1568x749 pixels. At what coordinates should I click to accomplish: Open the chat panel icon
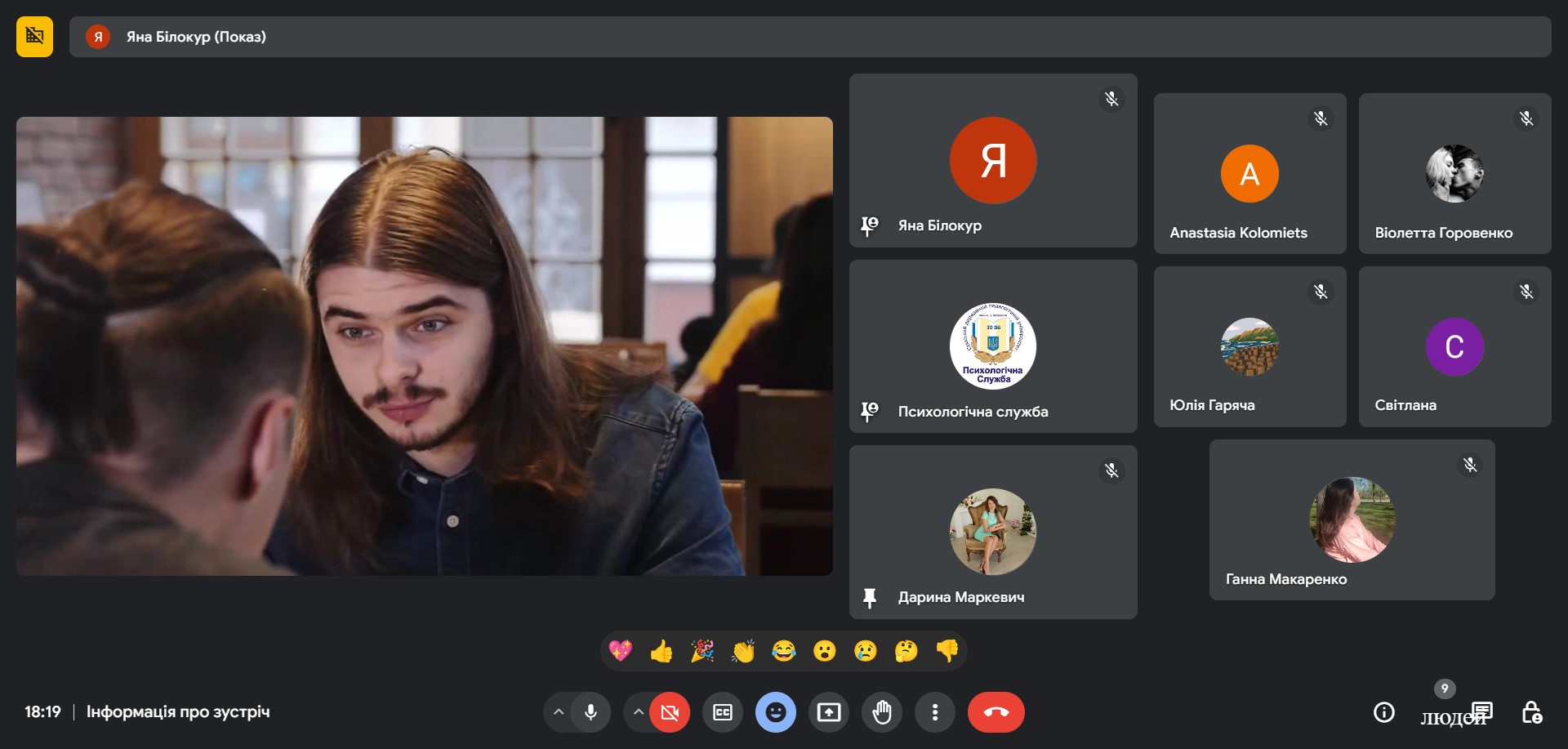click(1482, 711)
